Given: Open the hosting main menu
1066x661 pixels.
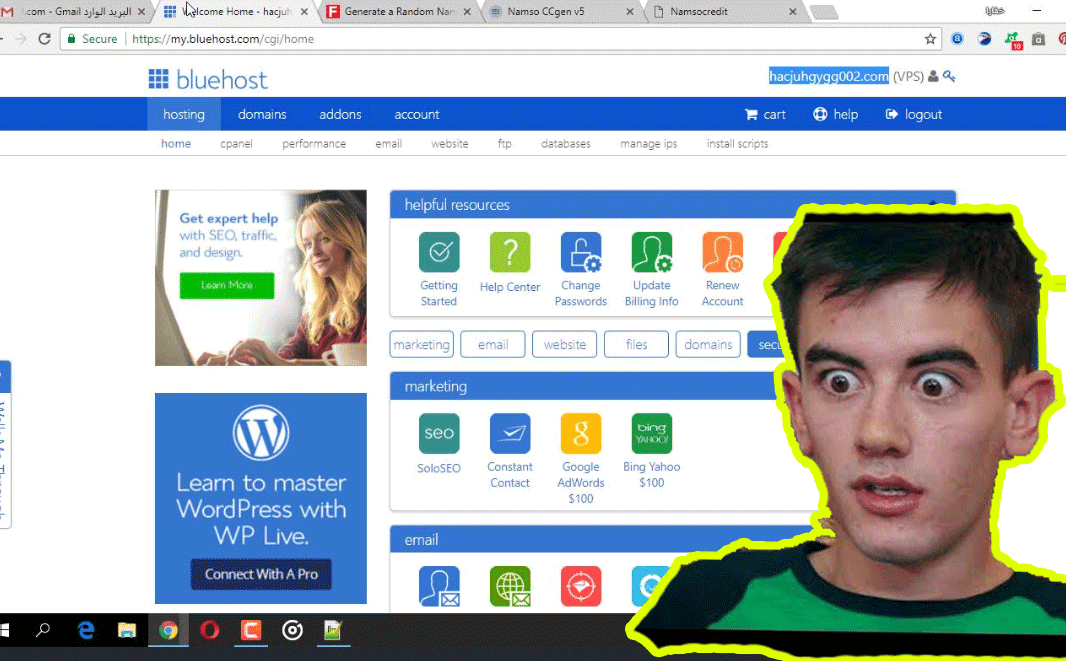Looking at the screenshot, I should pos(184,114).
